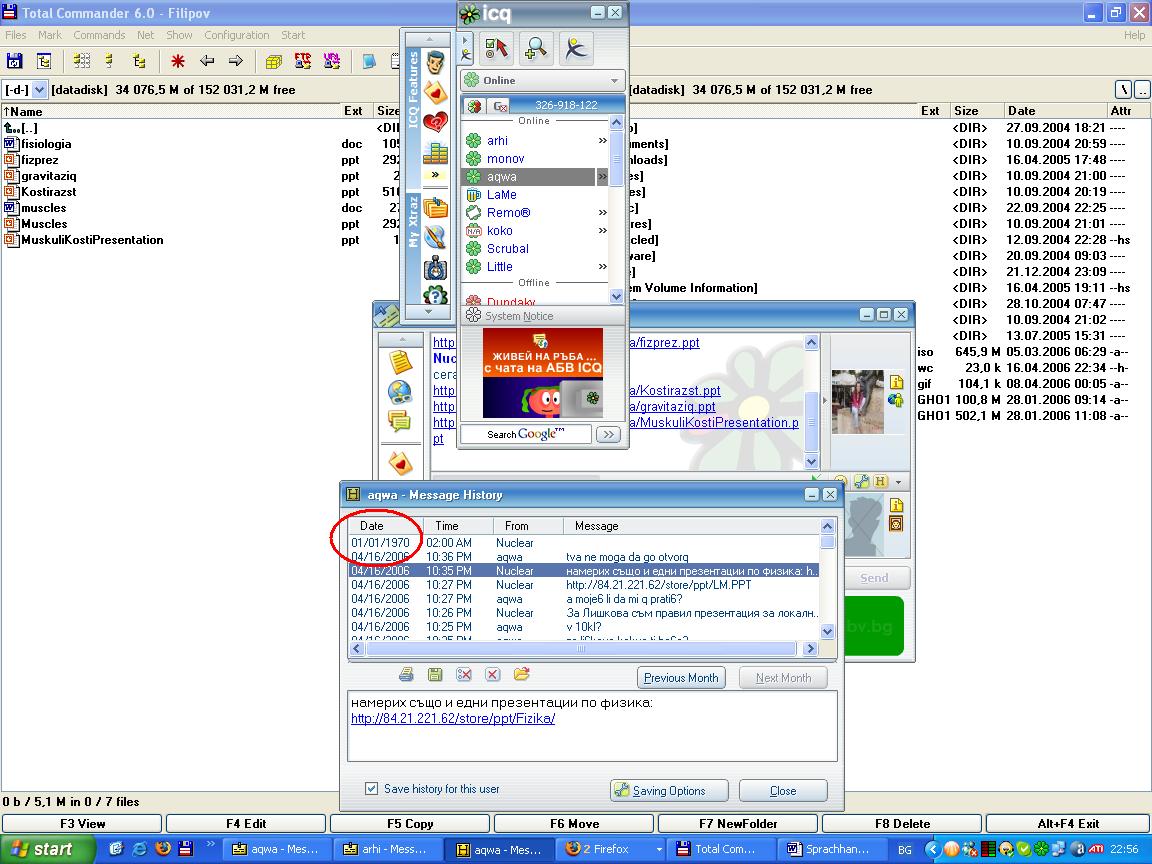Click the Windows start button
This screenshot has width=1152, height=864.
tap(48, 849)
